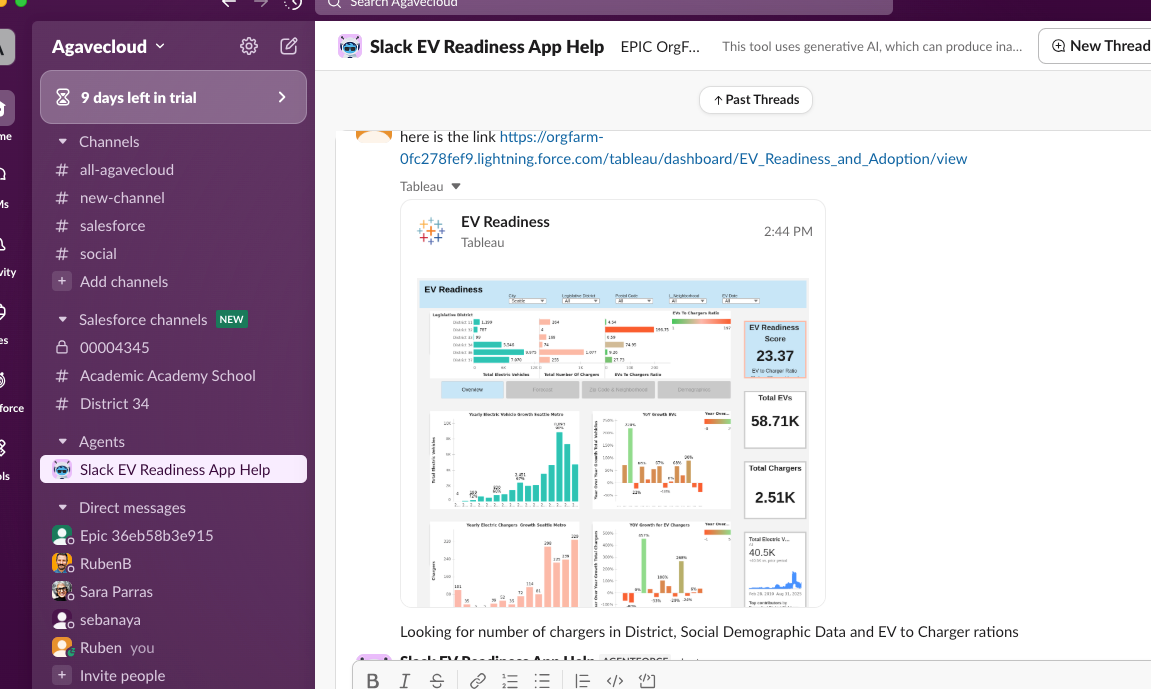
Task: Click the lock icon beside 00004345
Action: [62, 347]
